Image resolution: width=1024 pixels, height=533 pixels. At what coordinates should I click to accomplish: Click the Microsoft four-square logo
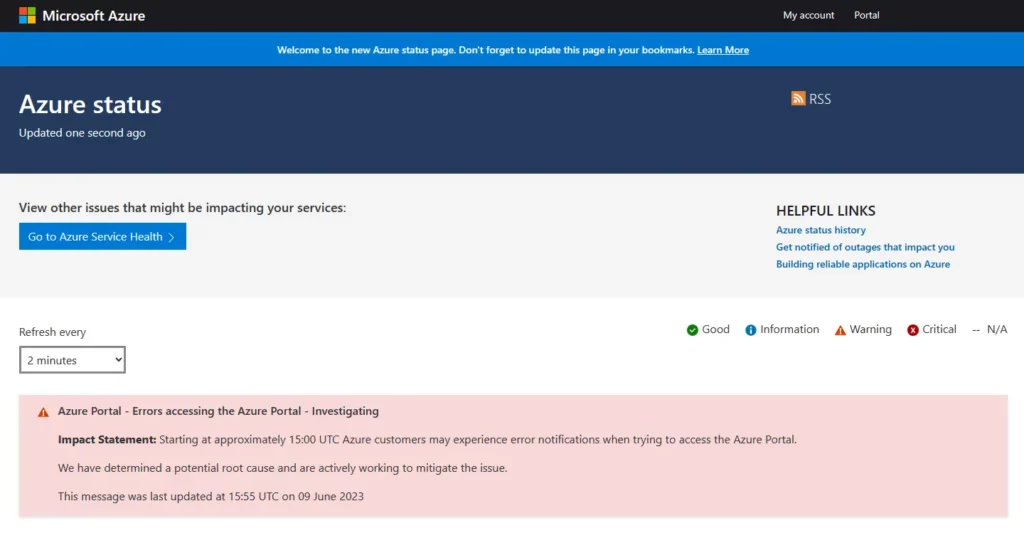(x=27, y=15)
